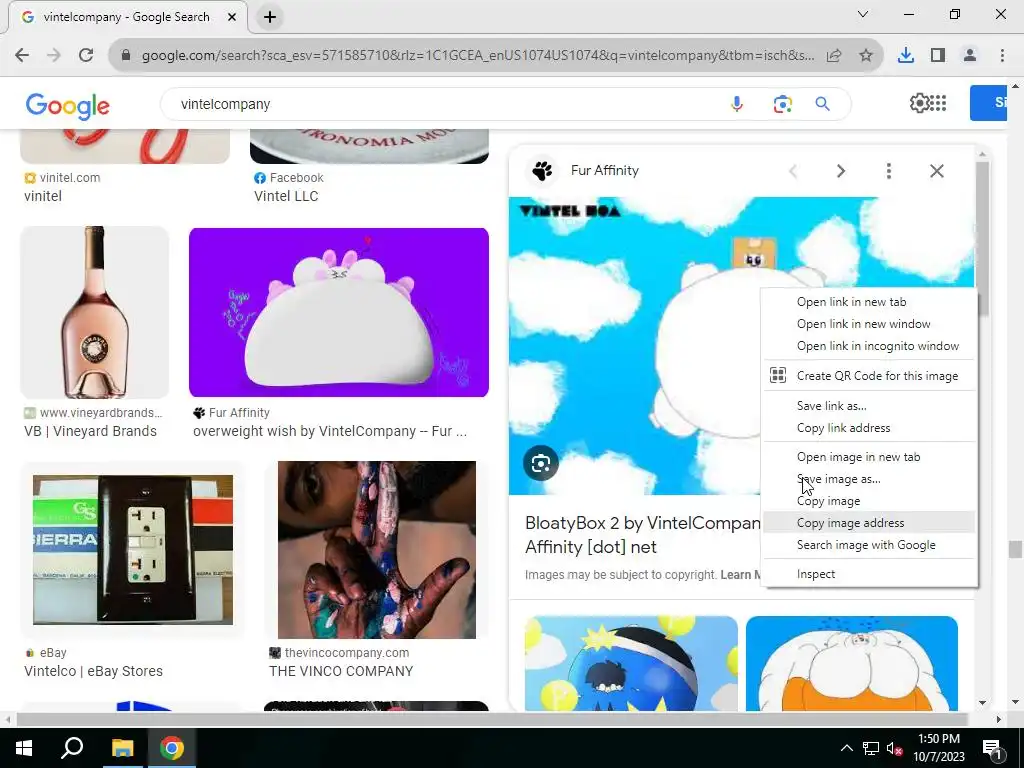The height and width of the screenshot is (768, 1024).
Task: Open the Chrome three-dot menu
Action: pos(1002,56)
